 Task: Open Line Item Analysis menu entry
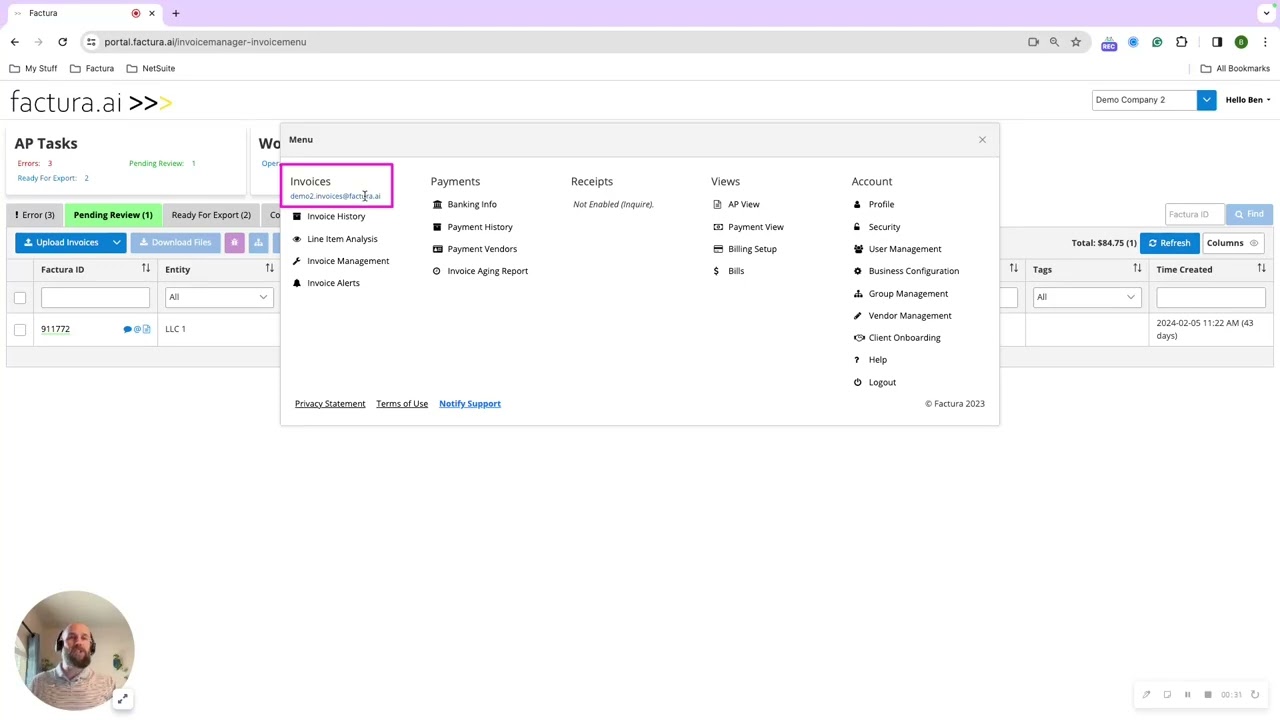[x=342, y=239]
